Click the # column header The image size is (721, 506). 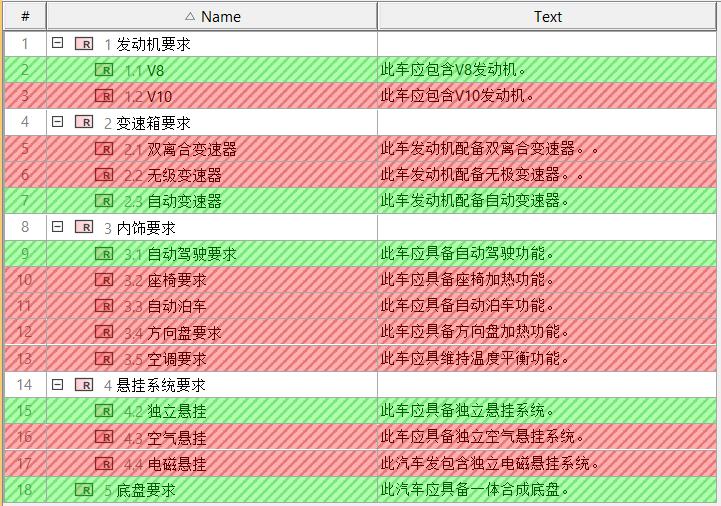(x=25, y=16)
